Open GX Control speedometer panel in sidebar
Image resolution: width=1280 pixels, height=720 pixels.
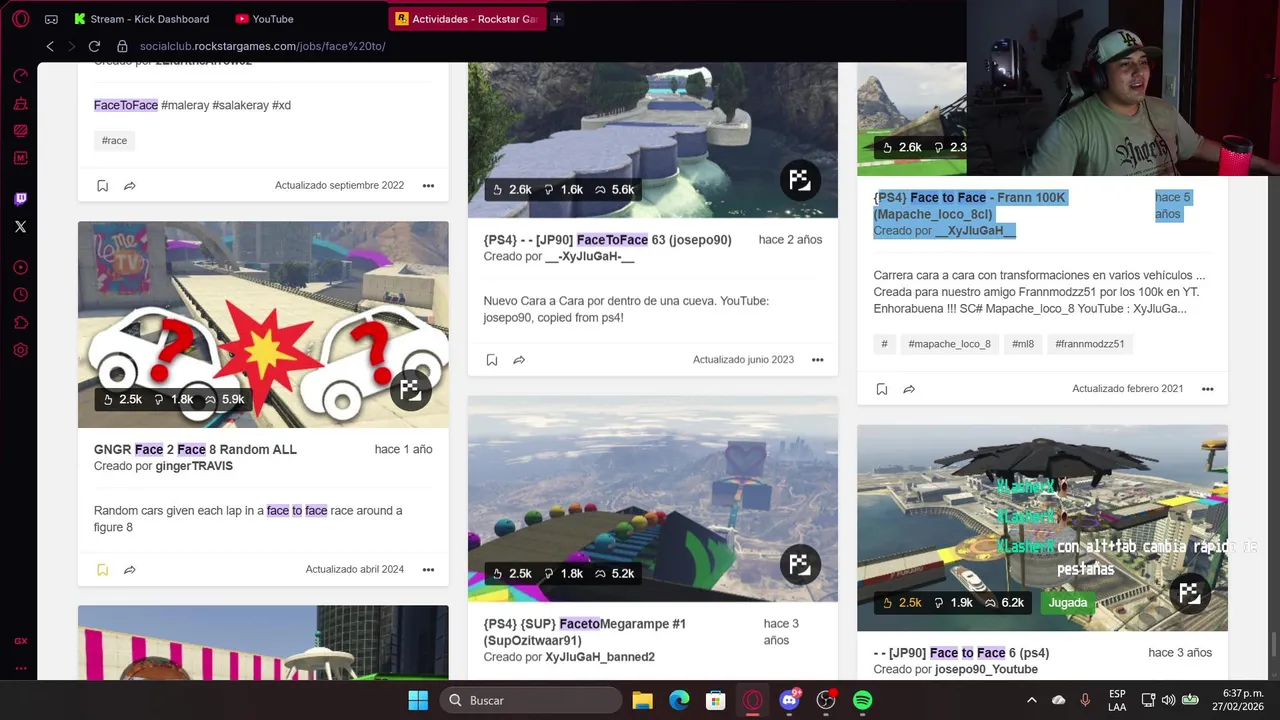click(x=20, y=76)
